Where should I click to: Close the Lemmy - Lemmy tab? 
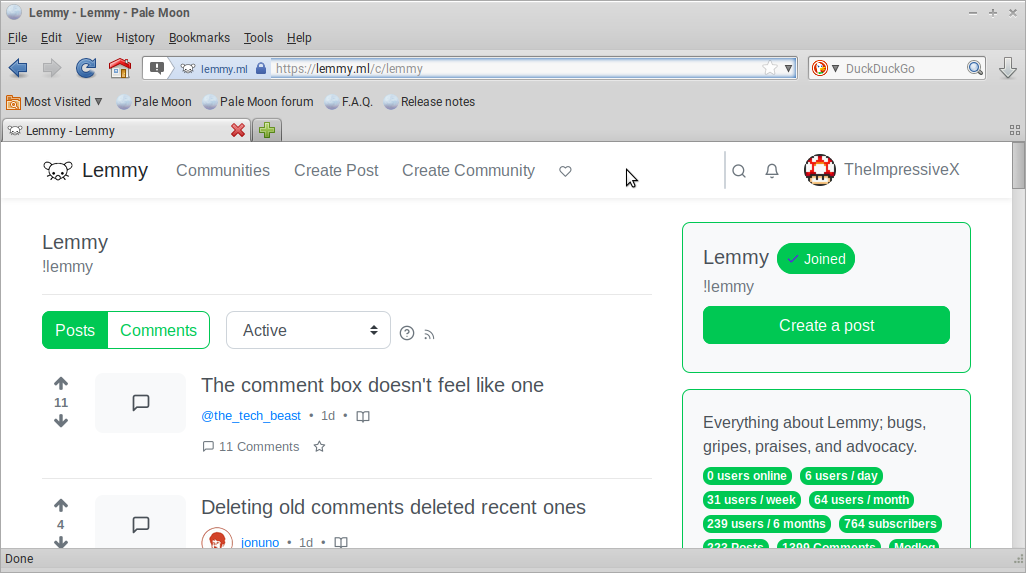[x=238, y=130]
